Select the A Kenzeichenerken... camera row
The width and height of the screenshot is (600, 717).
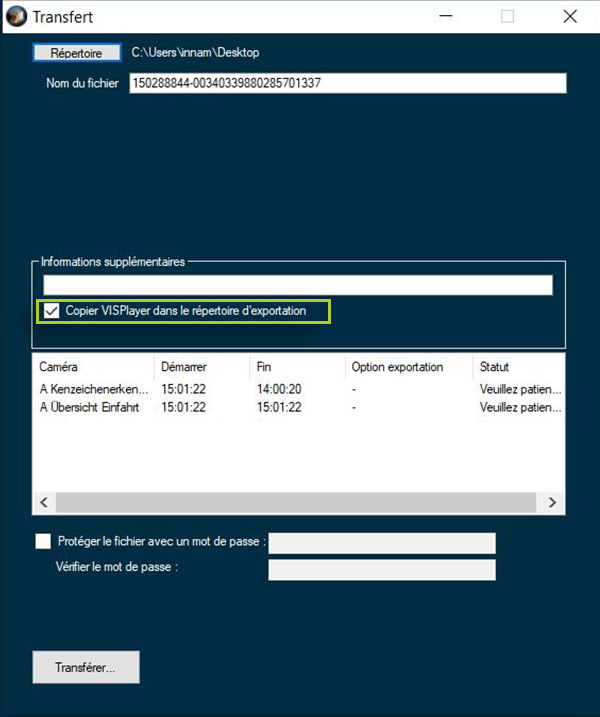coord(95,389)
